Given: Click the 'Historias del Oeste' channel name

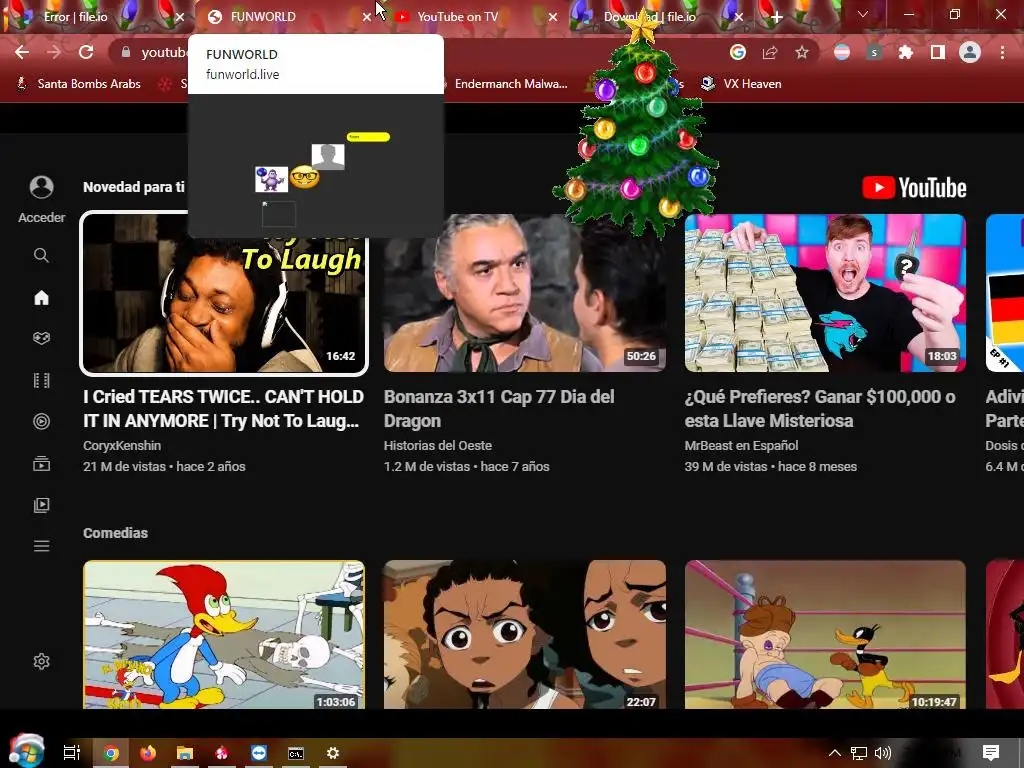Looking at the screenshot, I should (x=438, y=445).
